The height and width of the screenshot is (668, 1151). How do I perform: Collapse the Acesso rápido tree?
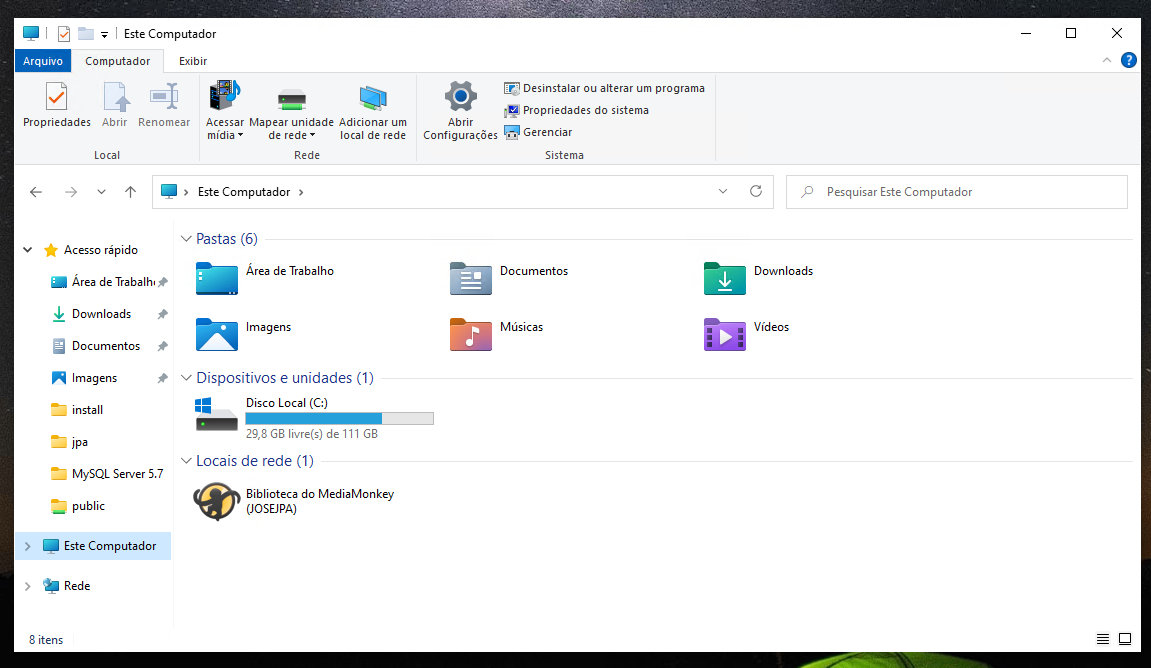pyautogui.click(x=28, y=250)
